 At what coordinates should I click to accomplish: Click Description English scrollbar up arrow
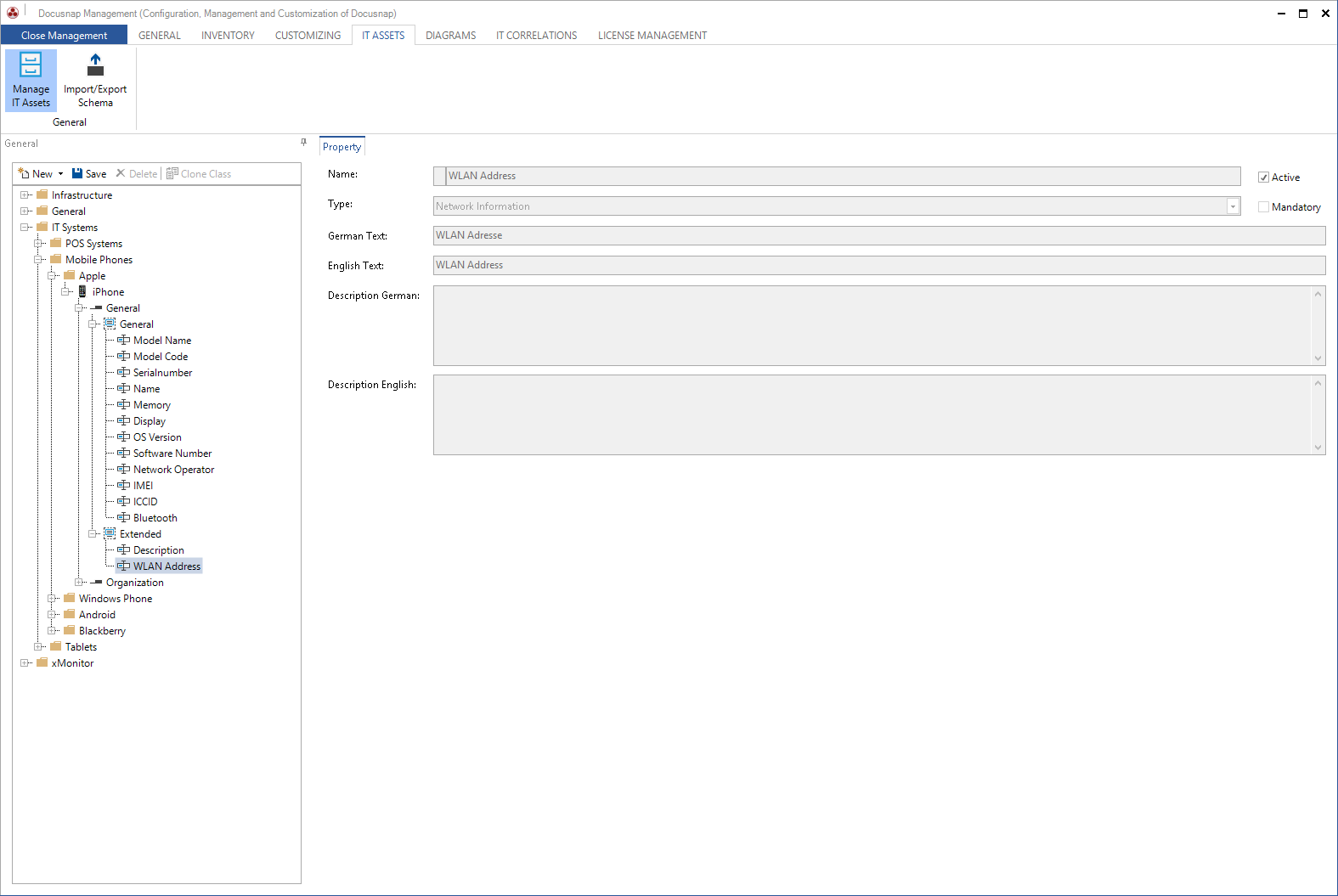click(x=1318, y=383)
